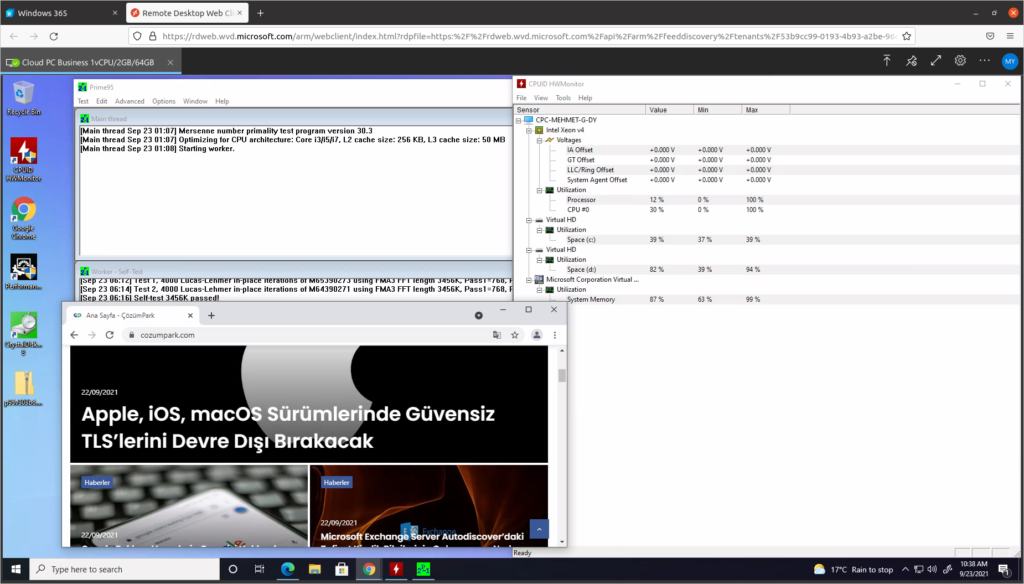Collapse the Voltages node in HWMonitor
The height and width of the screenshot is (584, 1024).
point(539,140)
